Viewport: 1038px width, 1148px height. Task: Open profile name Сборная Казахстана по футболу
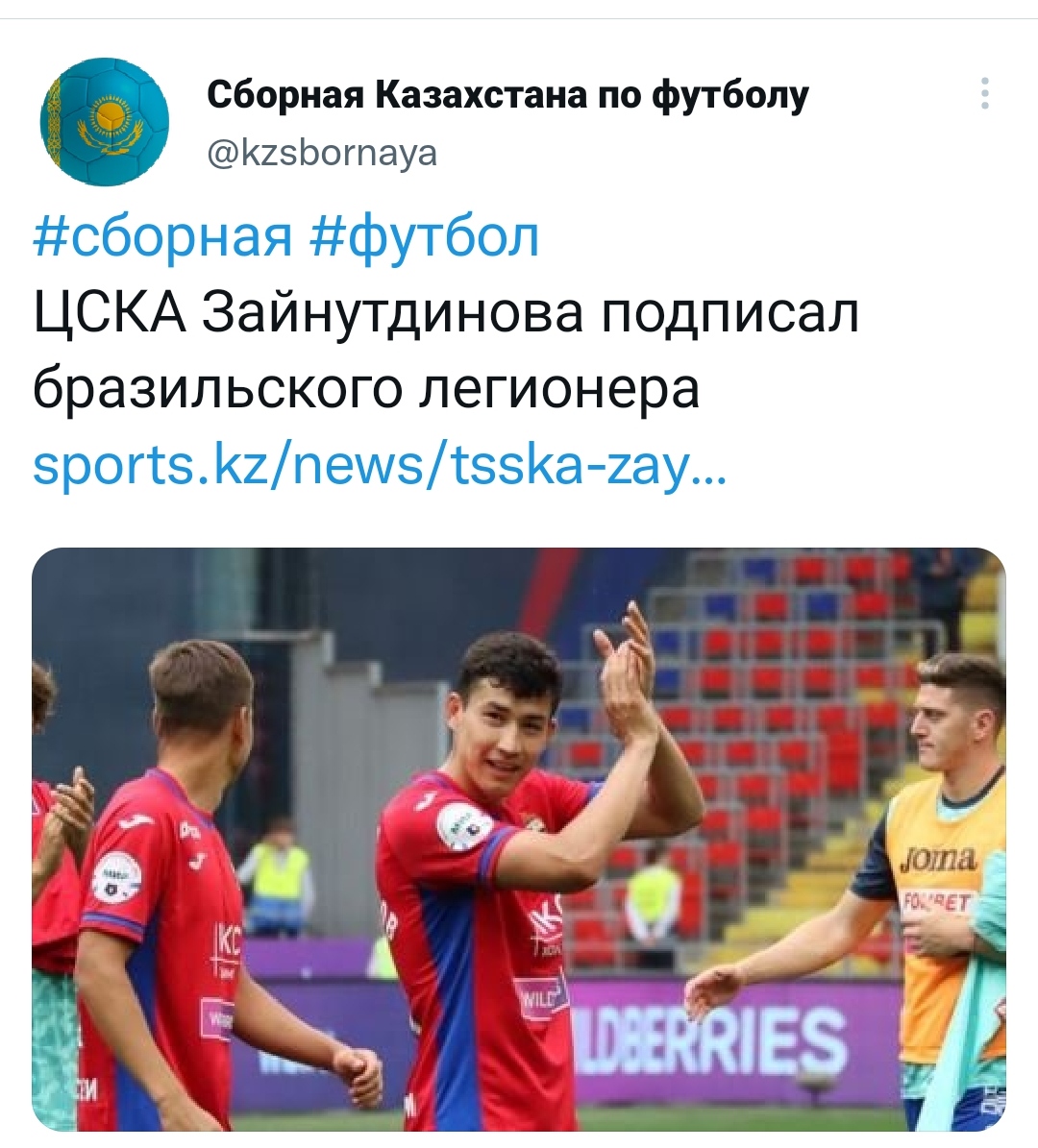(x=507, y=94)
